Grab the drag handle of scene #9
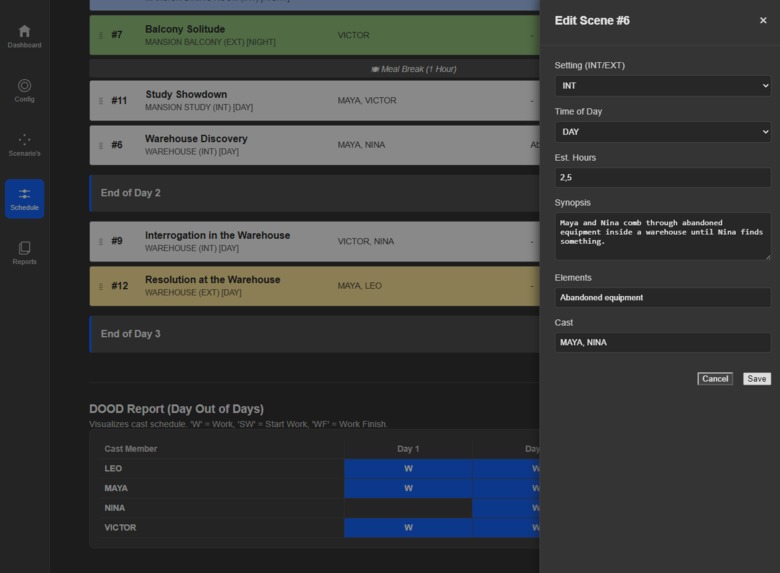Viewport: 780px width, 573px height. 101,241
